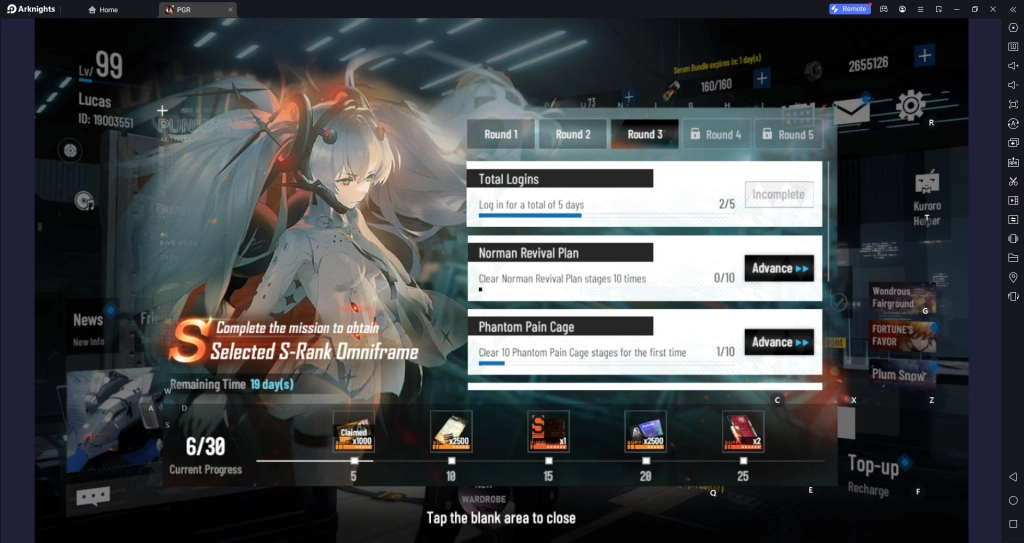Start the video recorder sidebar icon
The height and width of the screenshot is (543, 1024).
click(1013, 200)
